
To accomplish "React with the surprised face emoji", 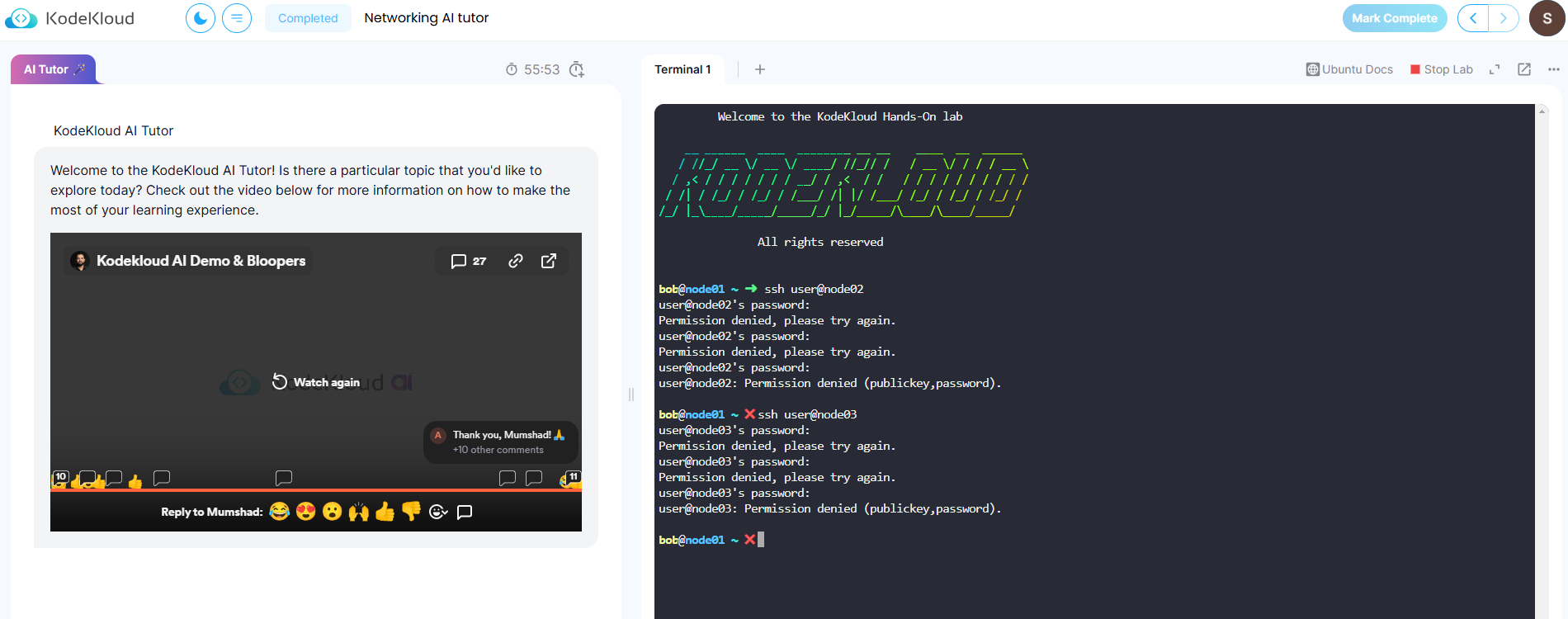I will tap(333, 512).
